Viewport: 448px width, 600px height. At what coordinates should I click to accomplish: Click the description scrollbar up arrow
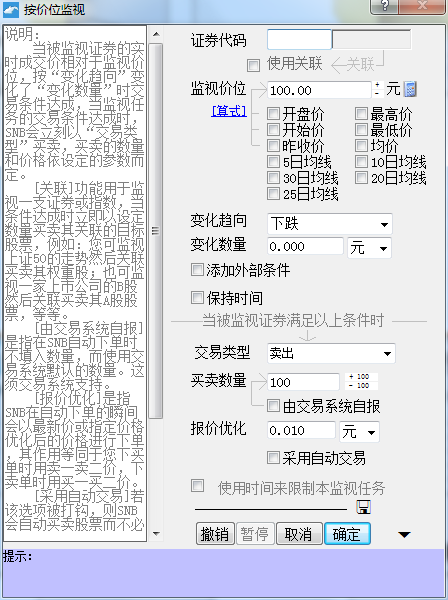tap(156, 34)
